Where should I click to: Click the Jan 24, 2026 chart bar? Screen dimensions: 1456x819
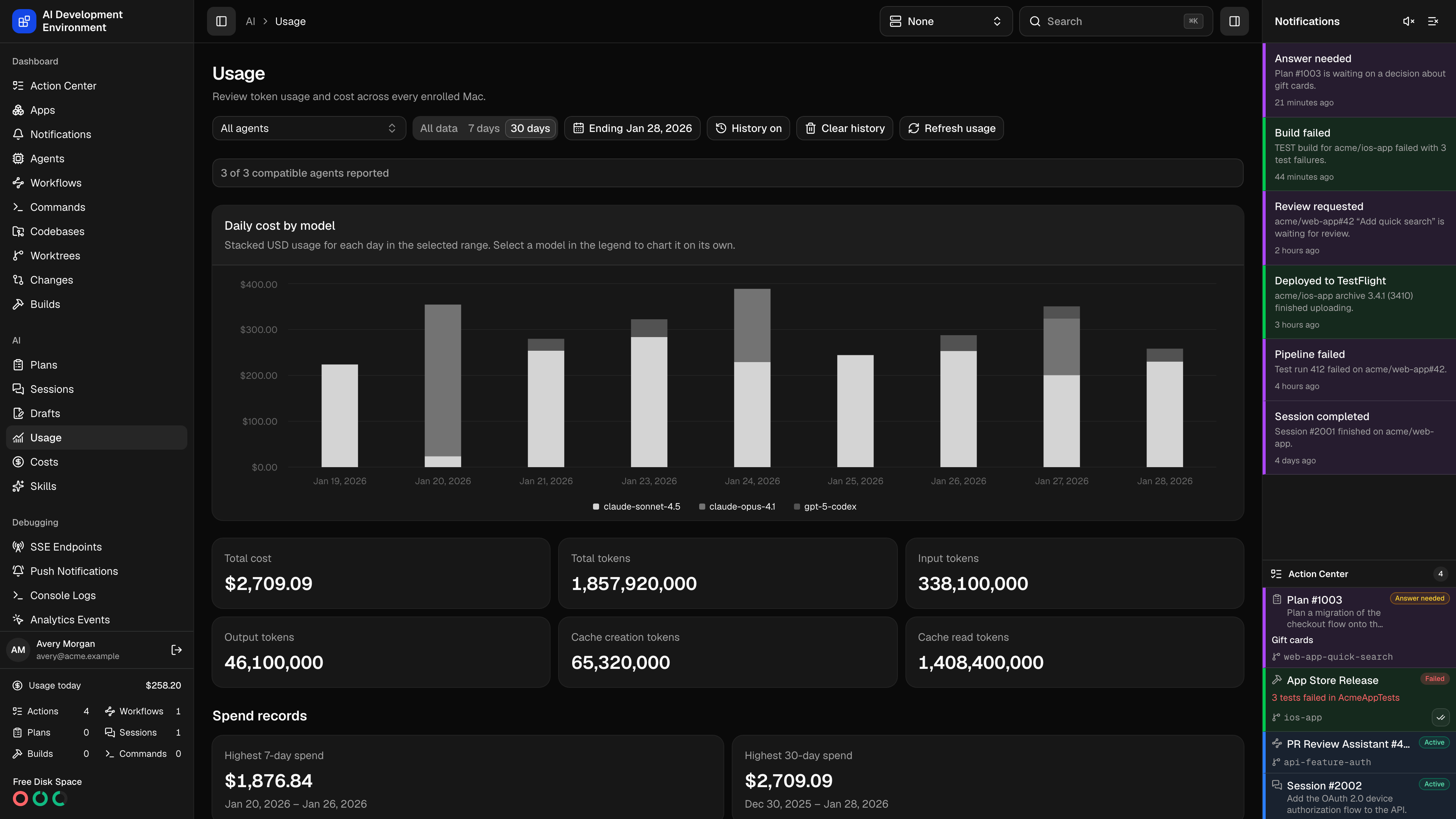click(752, 378)
